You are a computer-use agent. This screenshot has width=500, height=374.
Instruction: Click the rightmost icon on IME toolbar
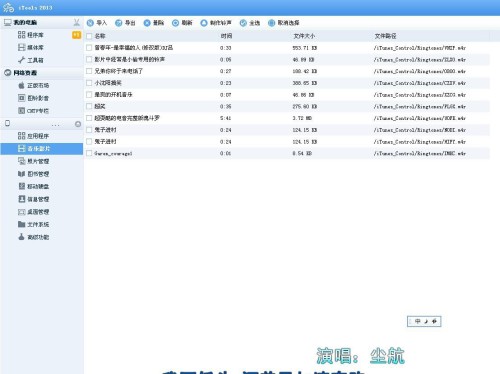tap(434, 321)
